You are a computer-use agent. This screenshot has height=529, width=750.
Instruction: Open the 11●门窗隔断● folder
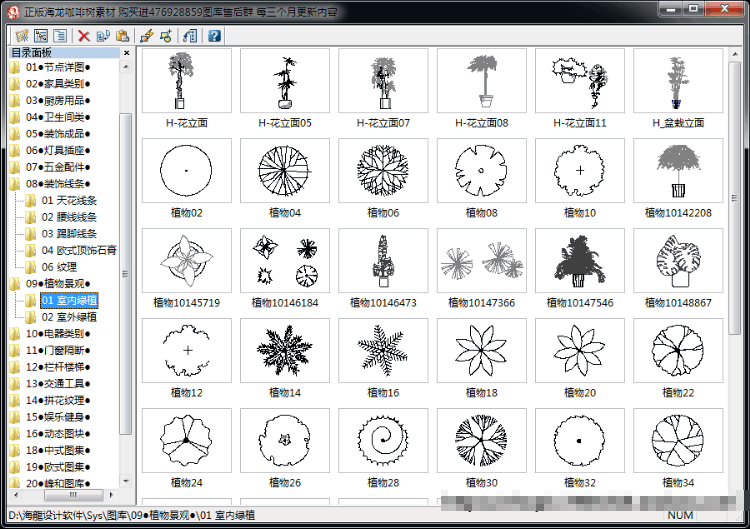pos(58,350)
